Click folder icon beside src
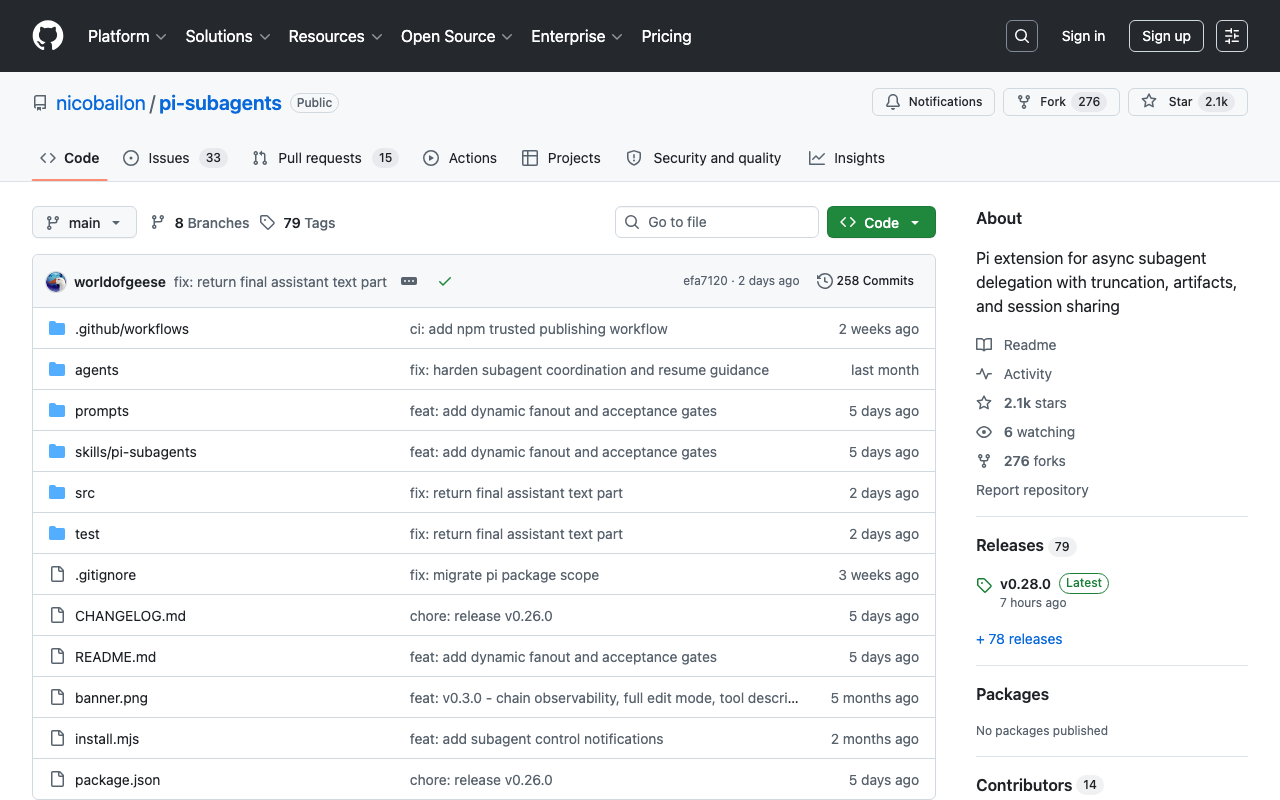The height and width of the screenshot is (800, 1280). (x=57, y=493)
